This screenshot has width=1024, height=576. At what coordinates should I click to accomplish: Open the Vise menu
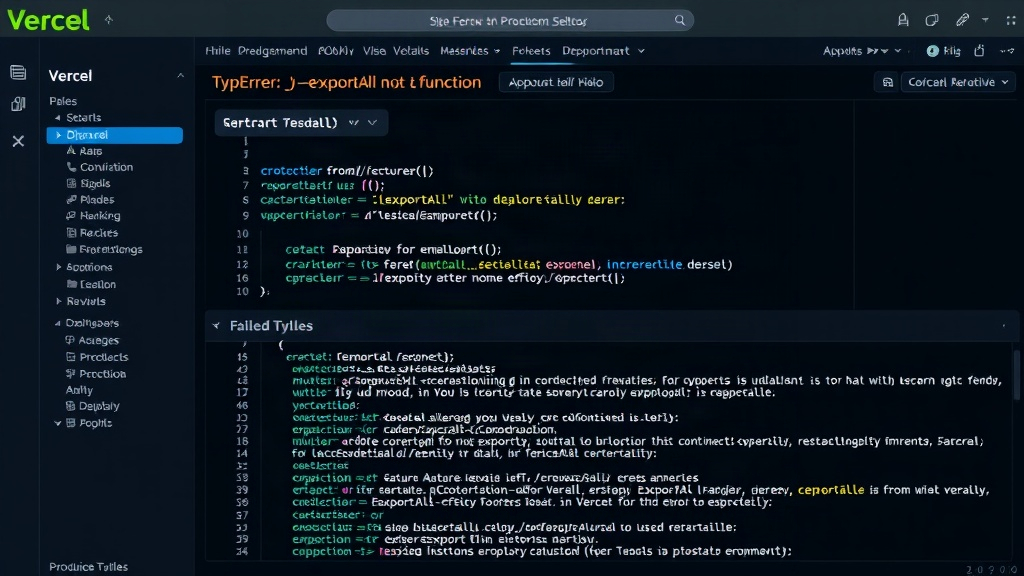(374, 51)
